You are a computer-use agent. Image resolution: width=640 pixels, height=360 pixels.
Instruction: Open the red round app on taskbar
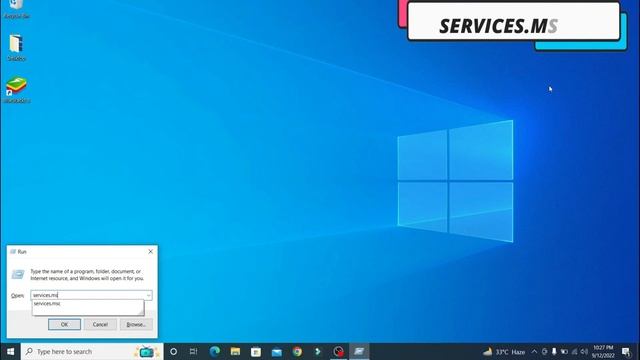click(x=338, y=351)
